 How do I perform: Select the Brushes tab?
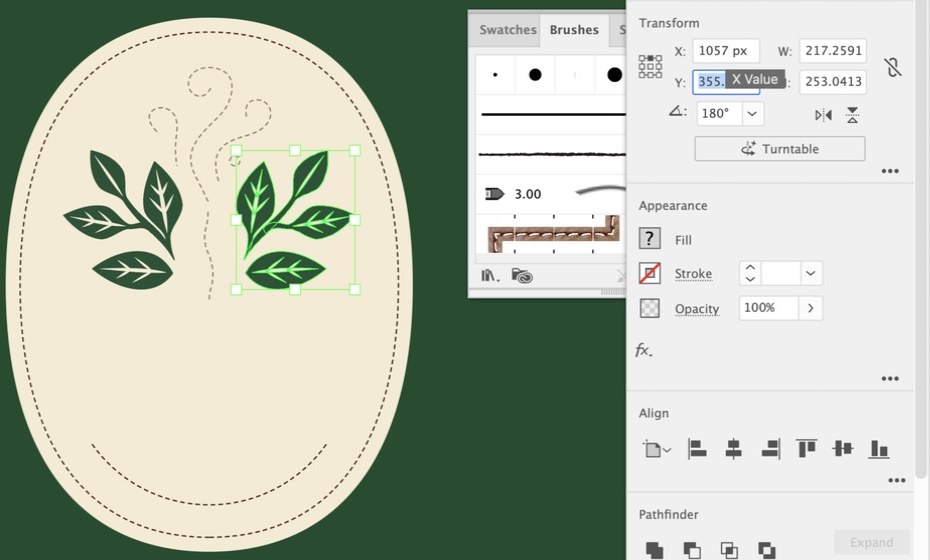(574, 30)
